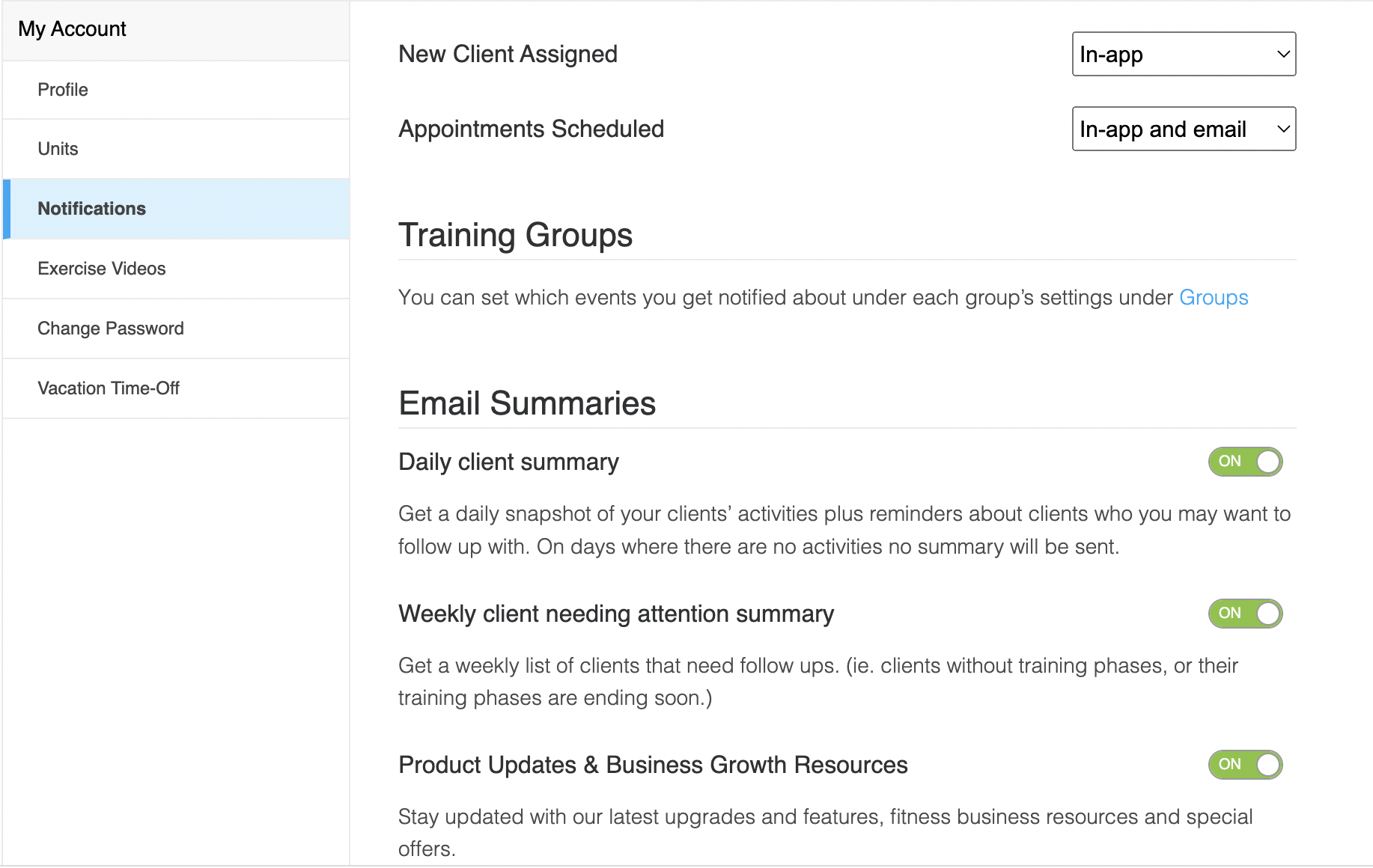
Task: Select Notifications in the sidebar
Action: pos(176,209)
